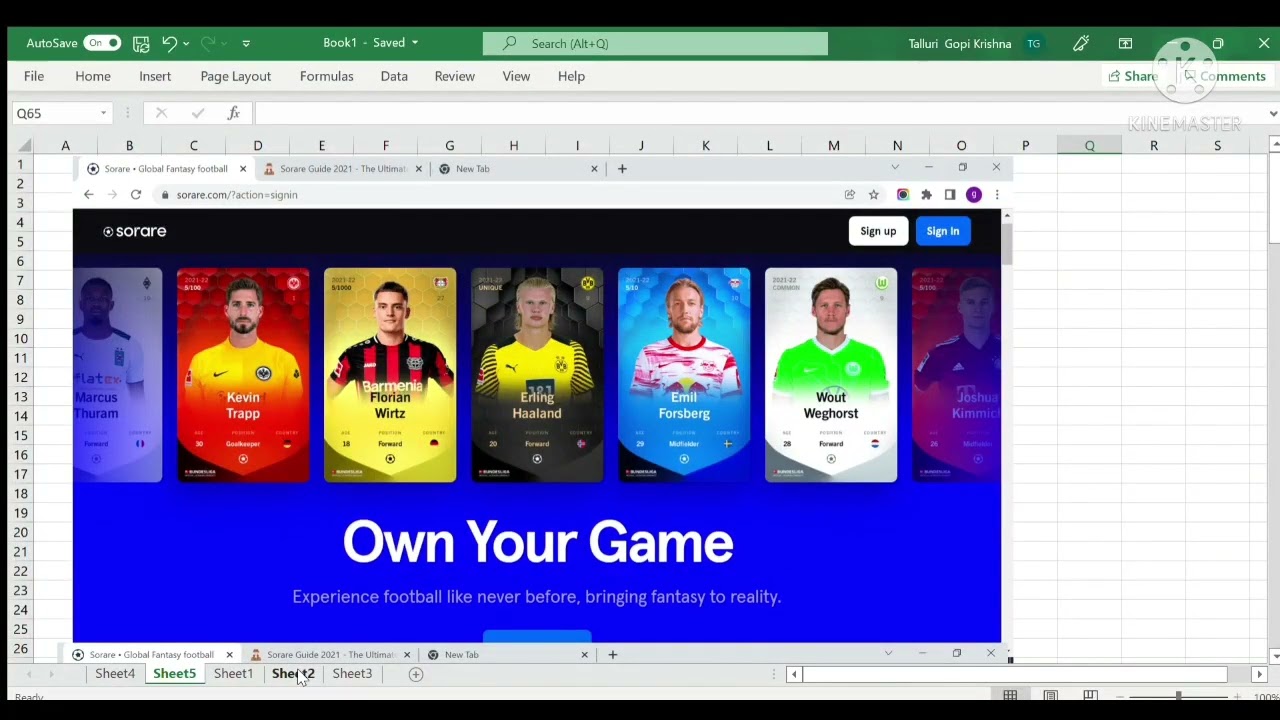Select row 1 header
Screen dimensions: 1280x720
coord(20,165)
